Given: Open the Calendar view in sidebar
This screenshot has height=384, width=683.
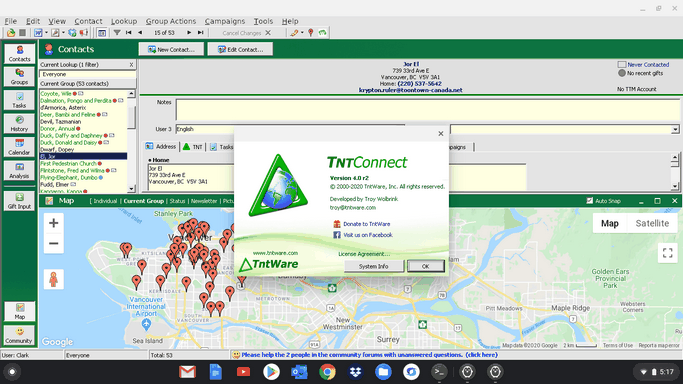Looking at the screenshot, I should point(20,147).
